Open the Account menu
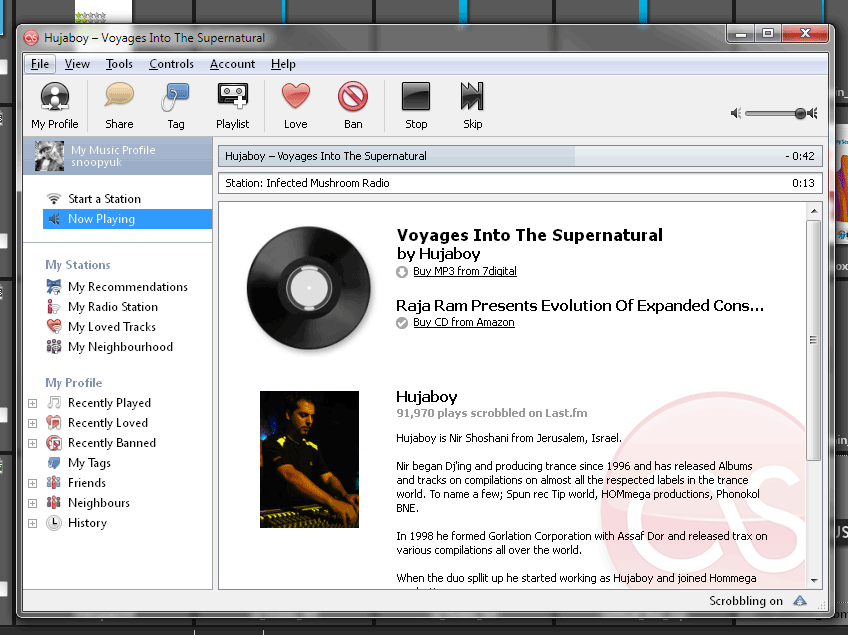 pyautogui.click(x=232, y=64)
